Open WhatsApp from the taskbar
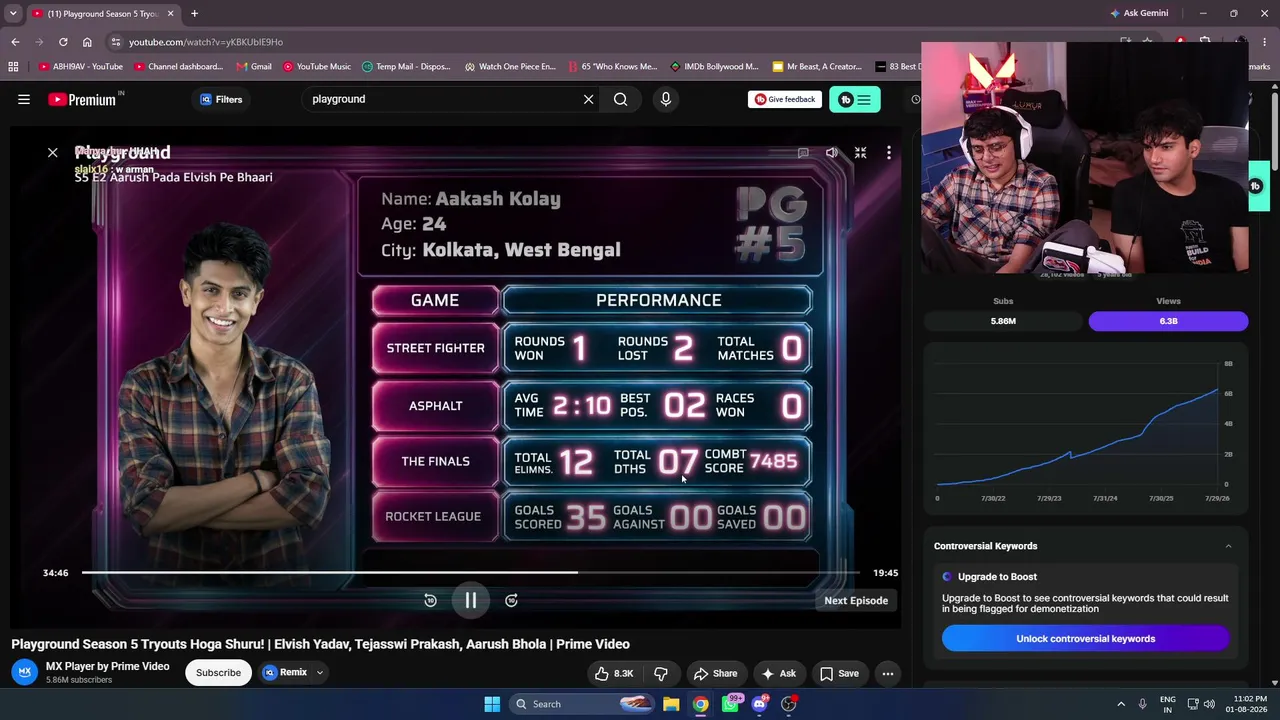 pos(731,704)
